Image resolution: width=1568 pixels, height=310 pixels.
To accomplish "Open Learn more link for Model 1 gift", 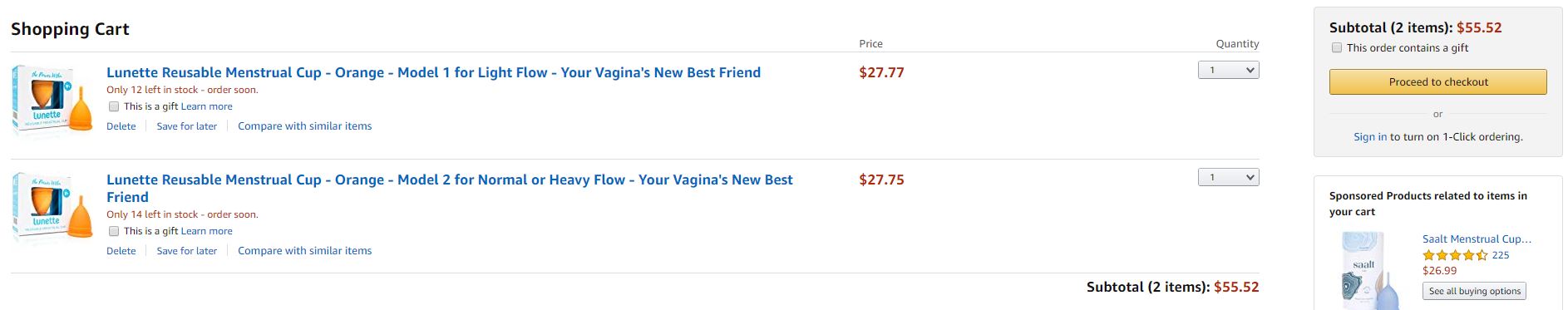I will click(x=207, y=106).
